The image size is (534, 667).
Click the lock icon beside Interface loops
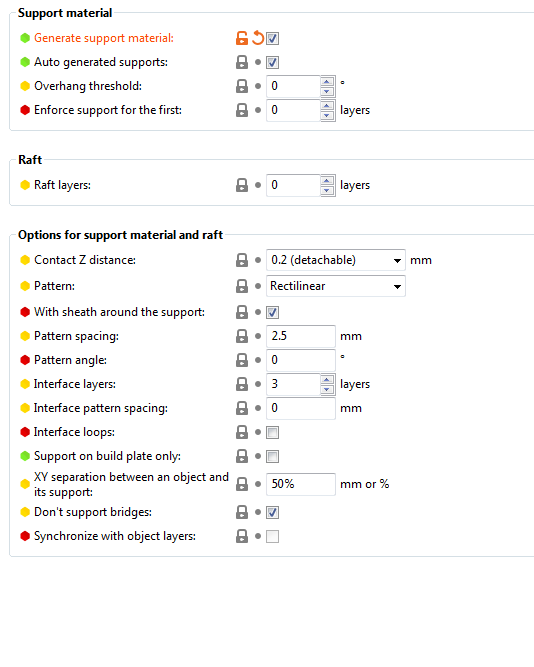click(x=242, y=432)
